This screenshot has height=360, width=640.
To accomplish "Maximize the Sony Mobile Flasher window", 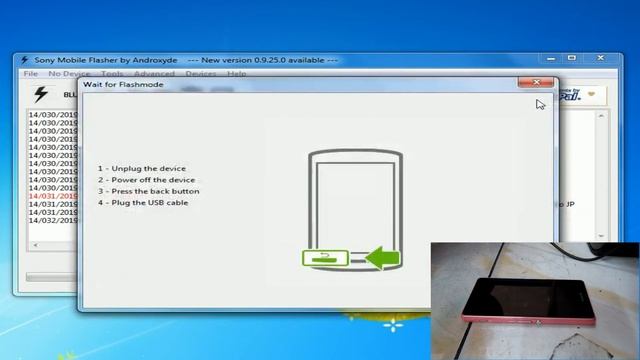I will [x=572, y=58].
